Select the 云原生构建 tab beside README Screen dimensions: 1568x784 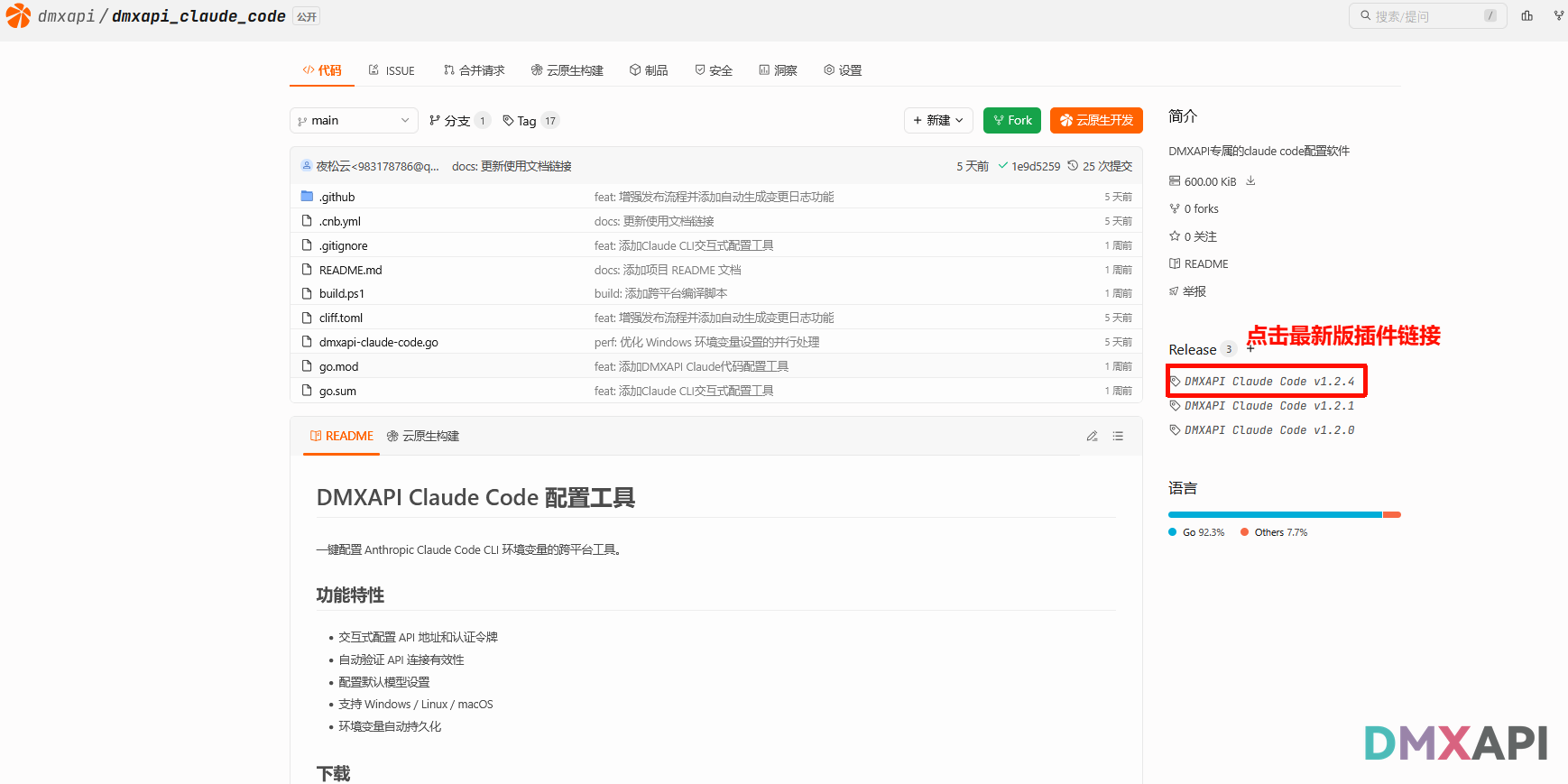coord(423,437)
